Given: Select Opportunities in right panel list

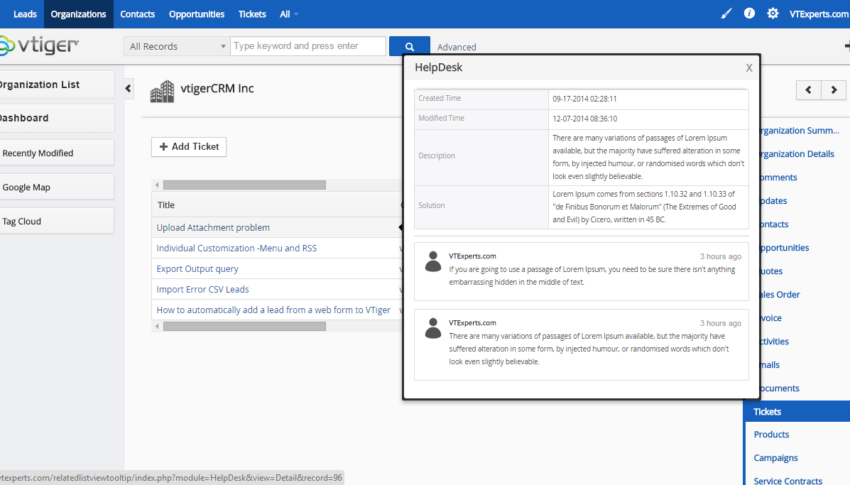Looking at the screenshot, I should click(783, 248).
